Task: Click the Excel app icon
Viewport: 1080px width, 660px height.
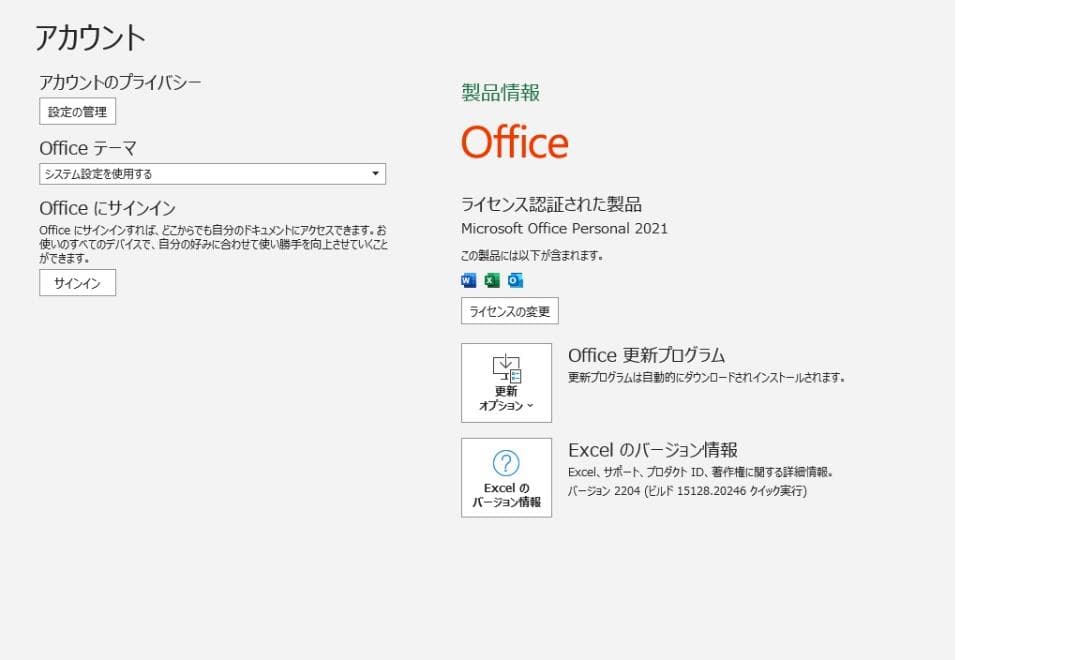Action: [492, 280]
